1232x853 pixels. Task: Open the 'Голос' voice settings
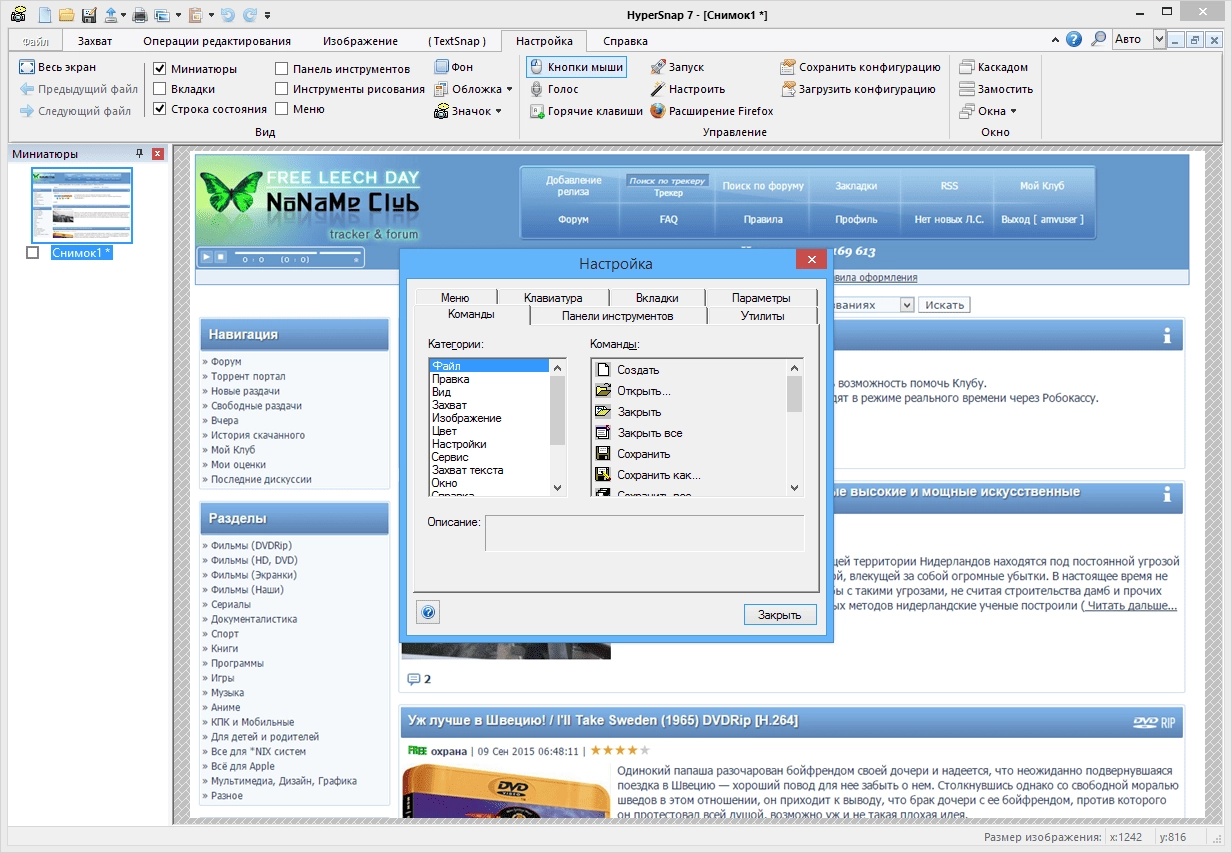pos(554,89)
